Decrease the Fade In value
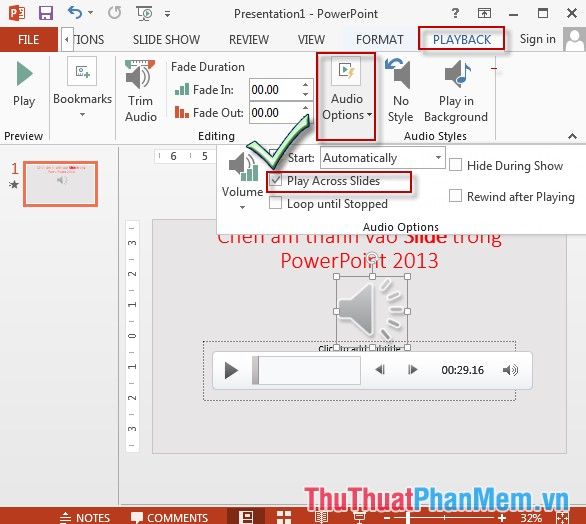The height and width of the screenshot is (524, 586). click(306, 95)
